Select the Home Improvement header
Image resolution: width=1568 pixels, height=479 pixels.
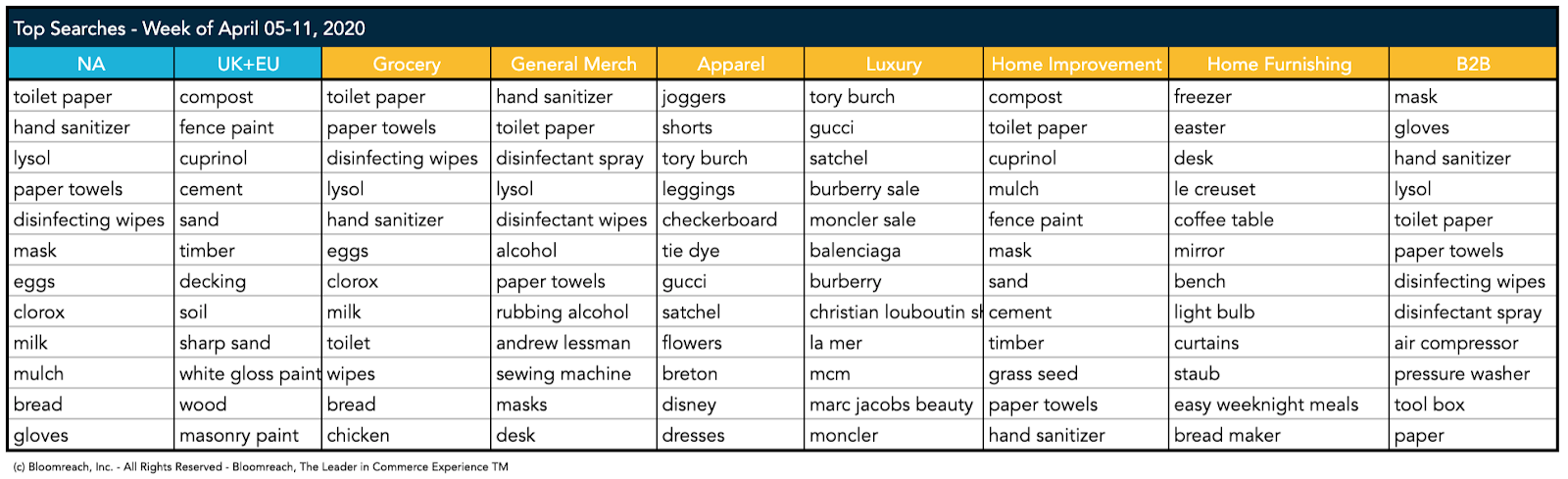(1076, 64)
